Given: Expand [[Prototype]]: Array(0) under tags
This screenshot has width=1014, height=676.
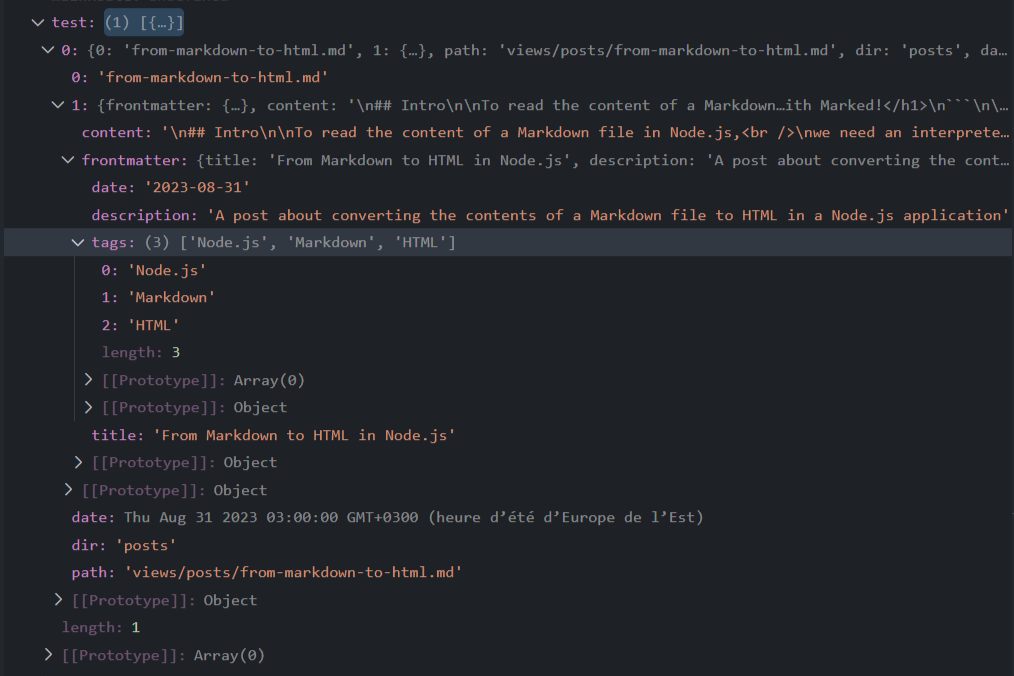Looking at the screenshot, I should coord(89,380).
